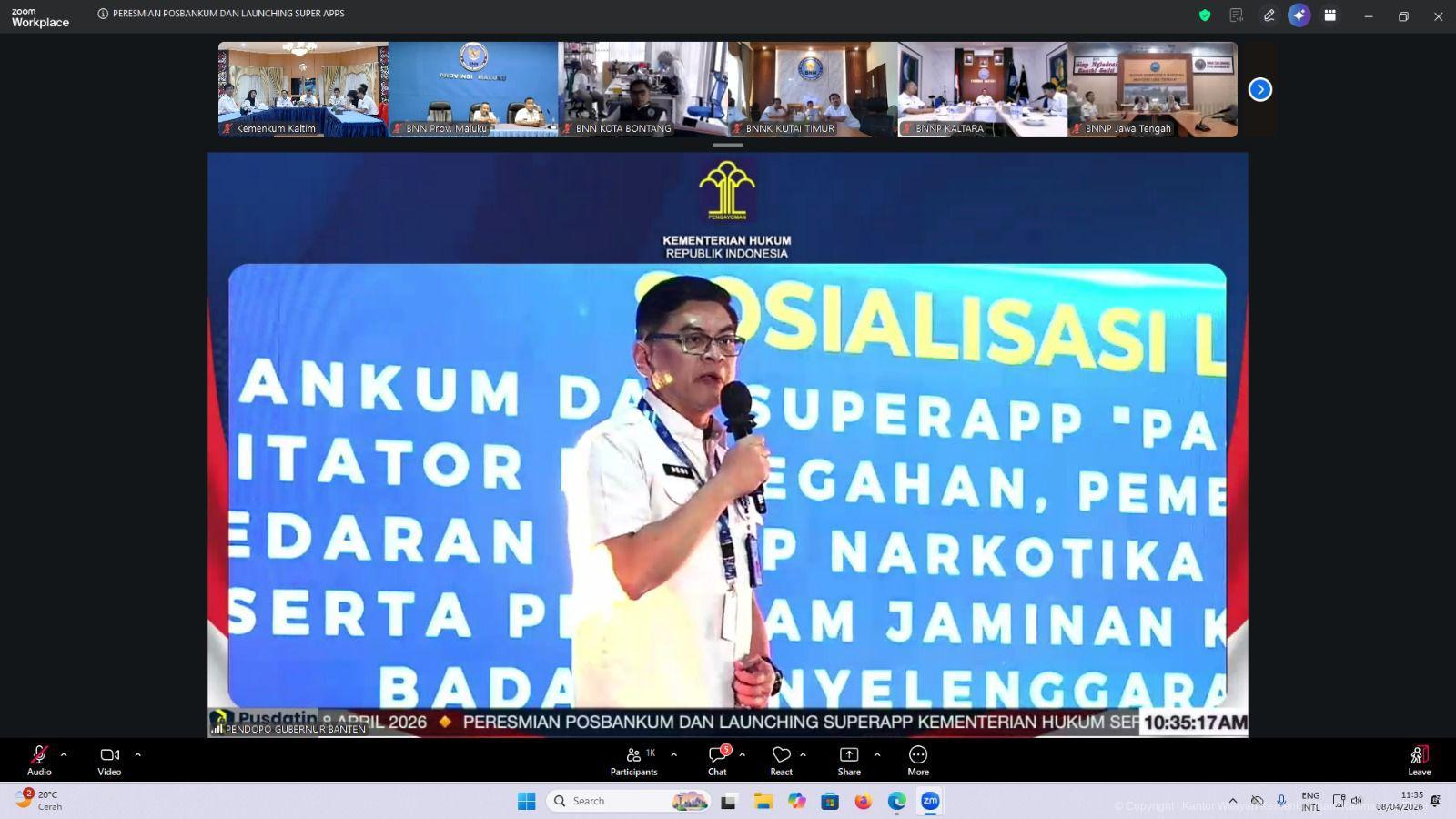Screen dimensions: 1456x819
Task: Expand audio settings chevron
Action: [63, 754]
